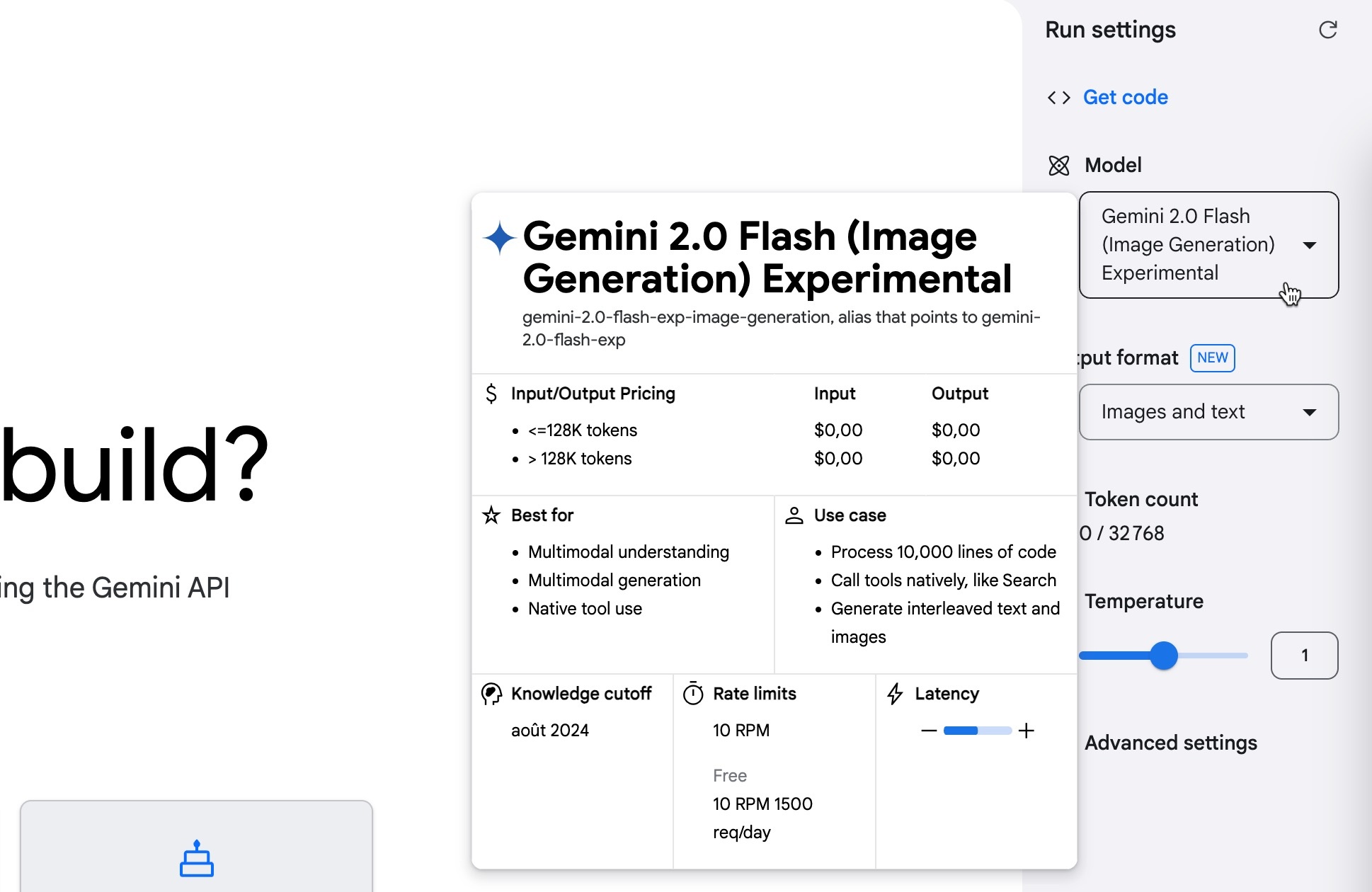This screenshot has height=892, width=1372.
Task: Click the token count '0 / 32768' value
Action: pos(1122,533)
